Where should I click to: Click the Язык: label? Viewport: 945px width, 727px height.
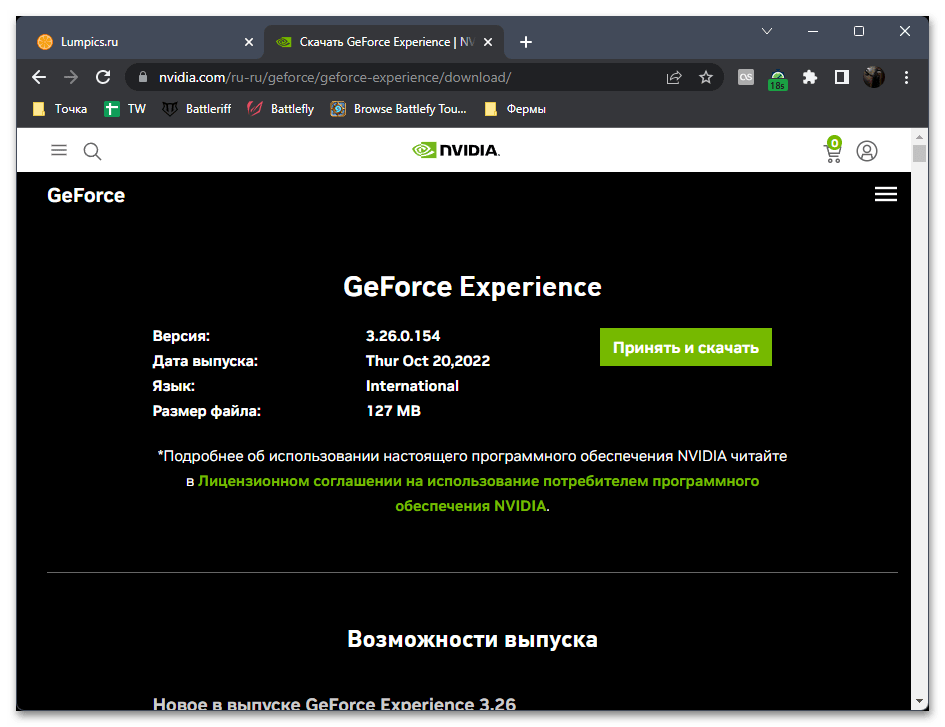pyautogui.click(x=174, y=386)
